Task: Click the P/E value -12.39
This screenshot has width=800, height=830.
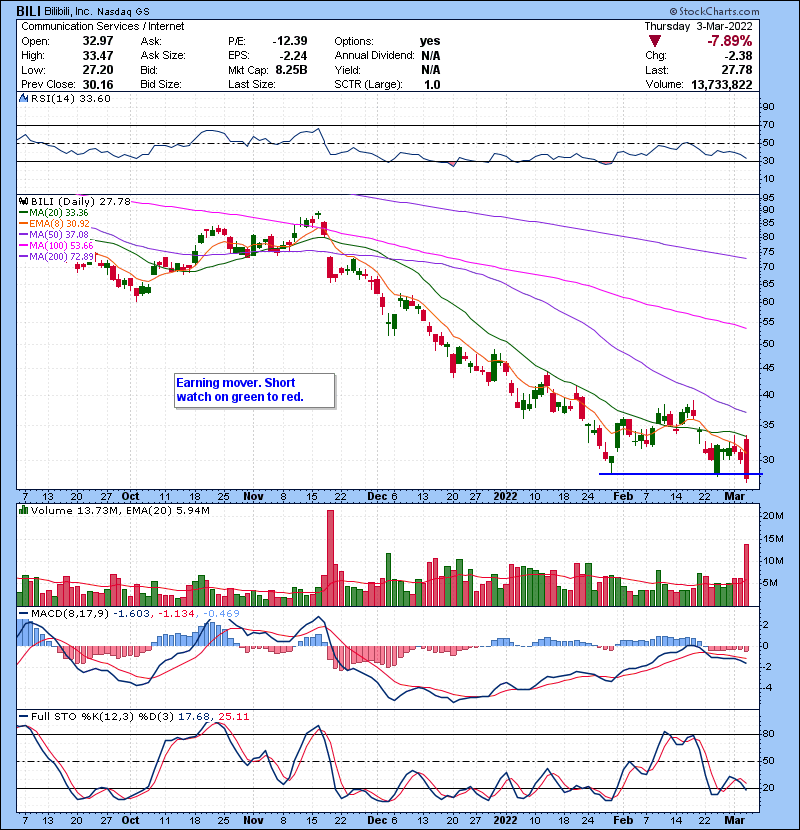Action: 290,41
